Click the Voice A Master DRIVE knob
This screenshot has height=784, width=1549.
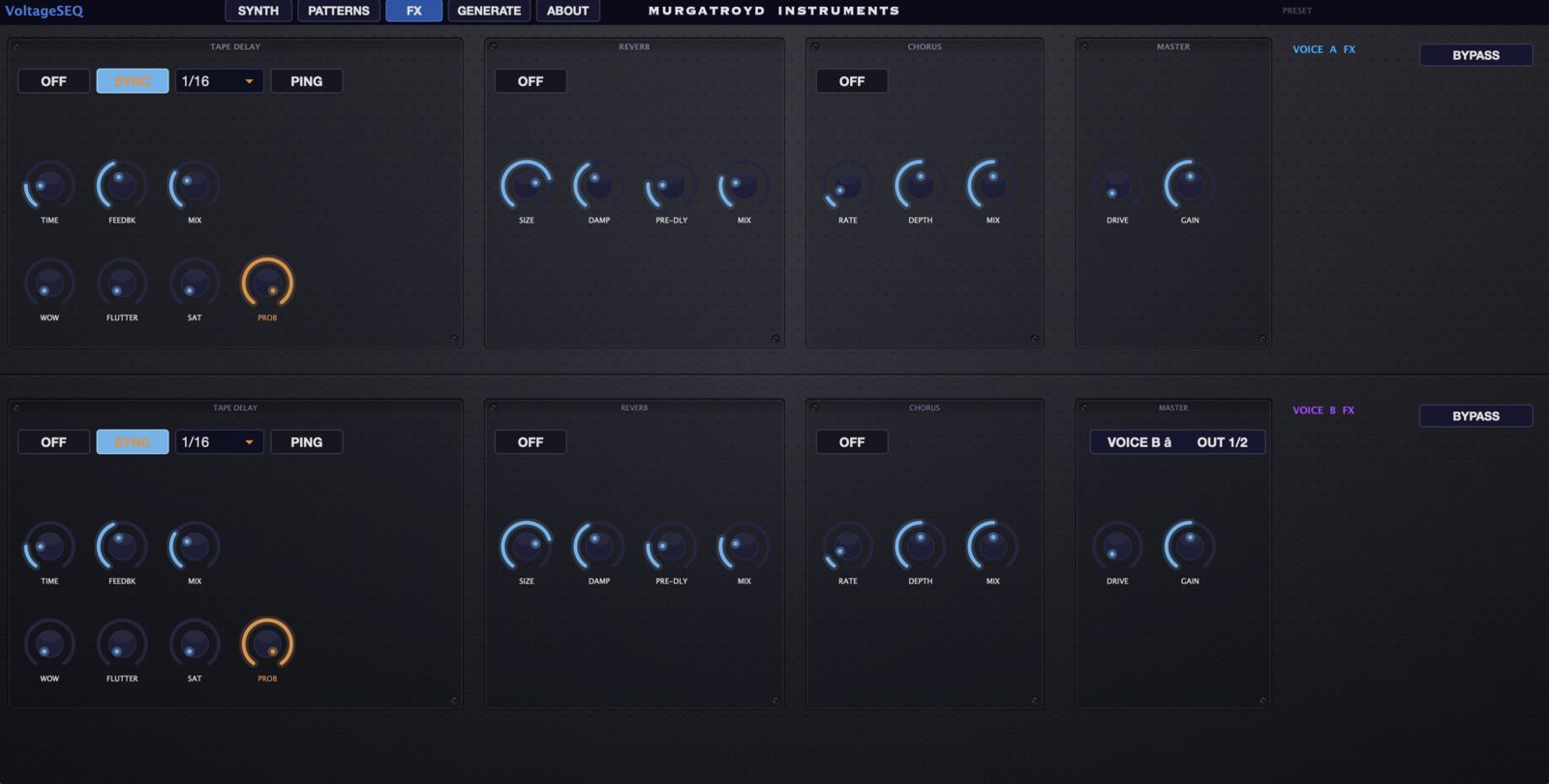click(1117, 185)
